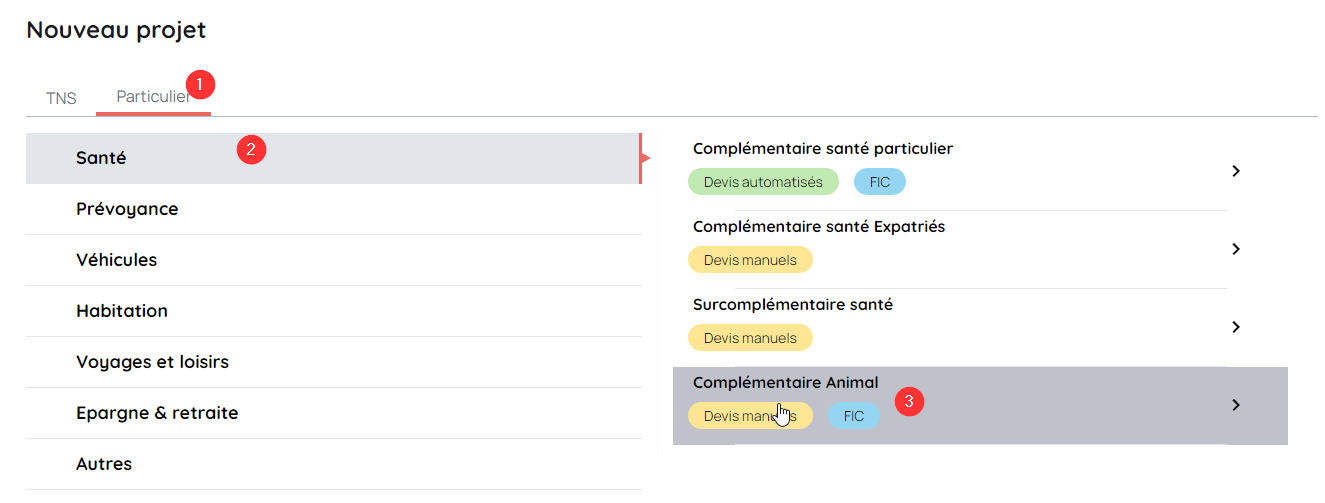This screenshot has height=503, width=1325.
Task: Choose the Véhicules category
Action: click(116, 260)
